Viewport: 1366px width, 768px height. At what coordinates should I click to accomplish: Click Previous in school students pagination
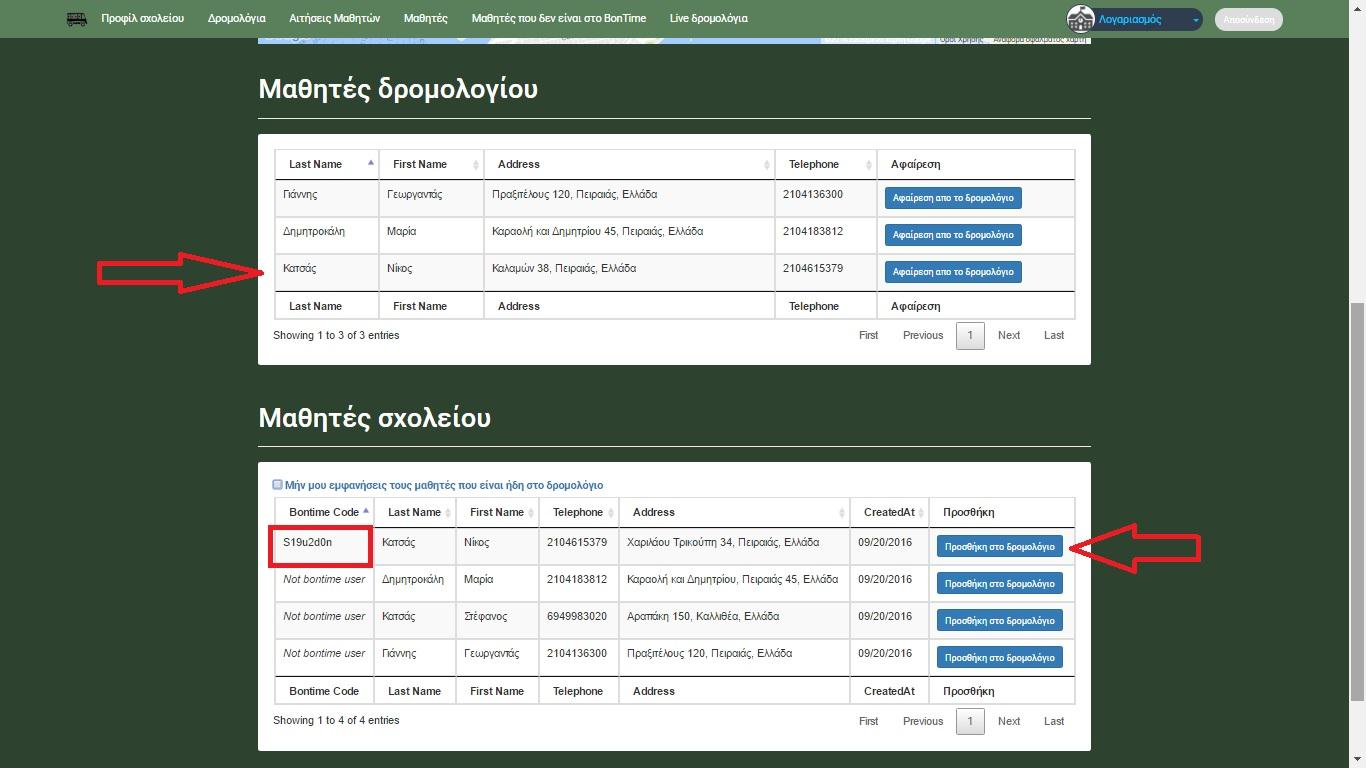tap(923, 721)
